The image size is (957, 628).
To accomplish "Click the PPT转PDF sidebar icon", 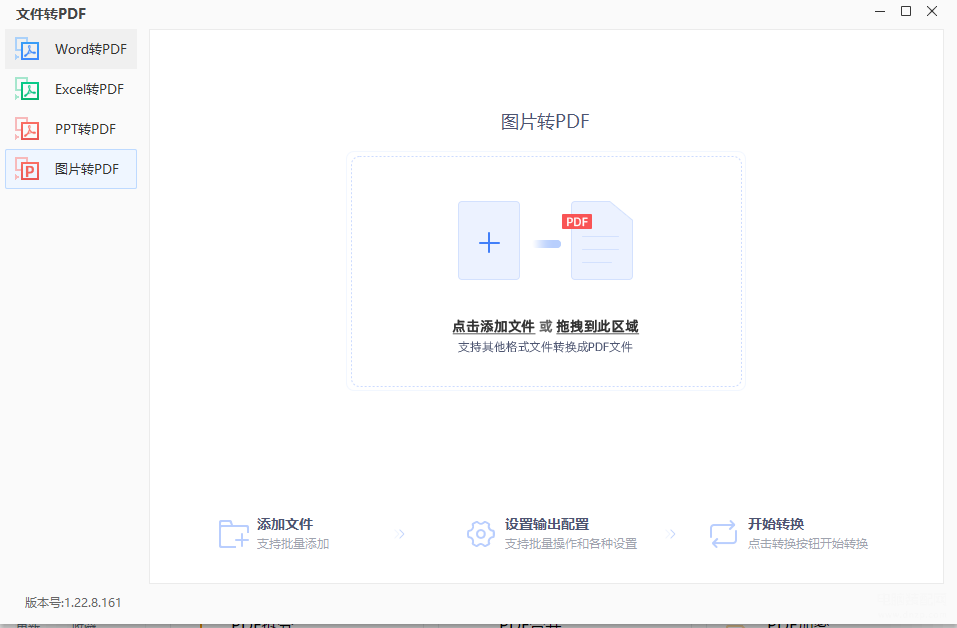I will coord(28,129).
